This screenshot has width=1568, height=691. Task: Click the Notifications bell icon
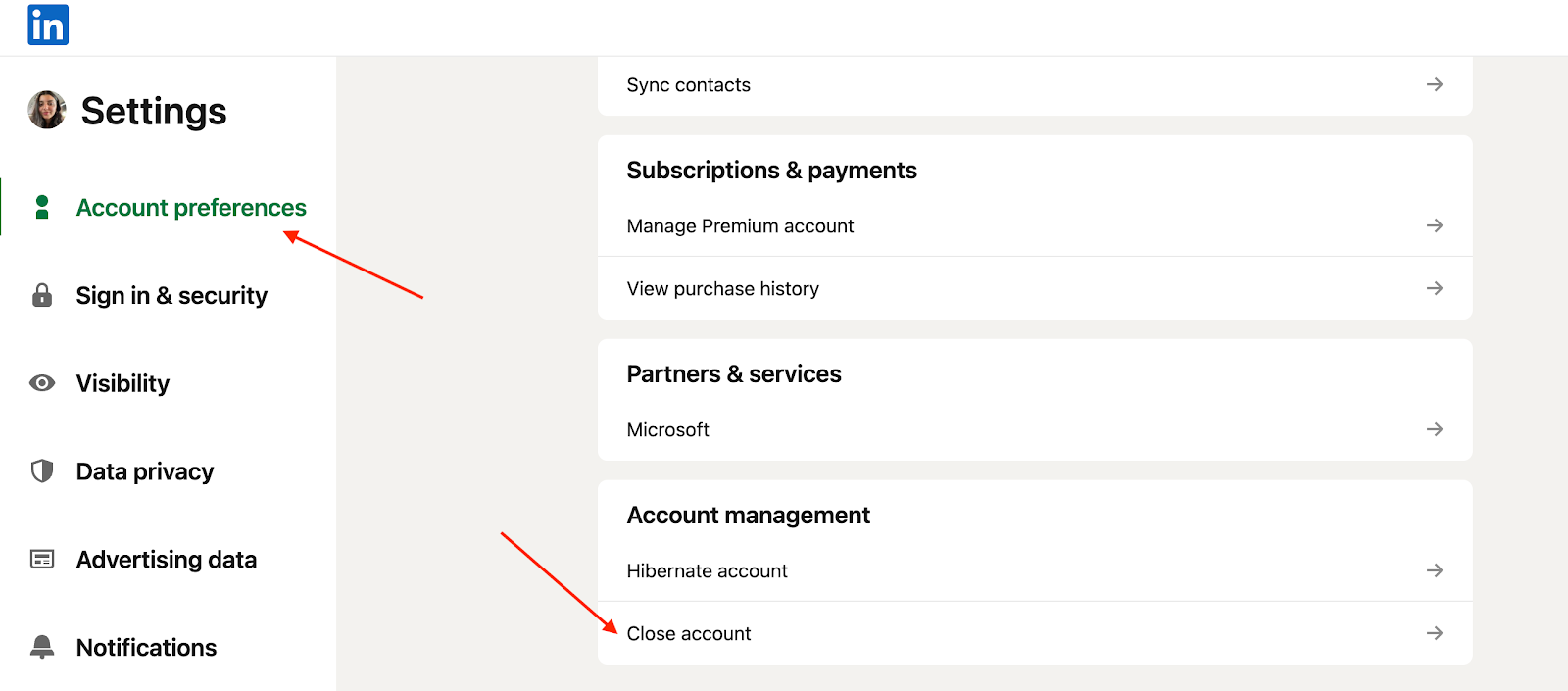pyautogui.click(x=42, y=647)
